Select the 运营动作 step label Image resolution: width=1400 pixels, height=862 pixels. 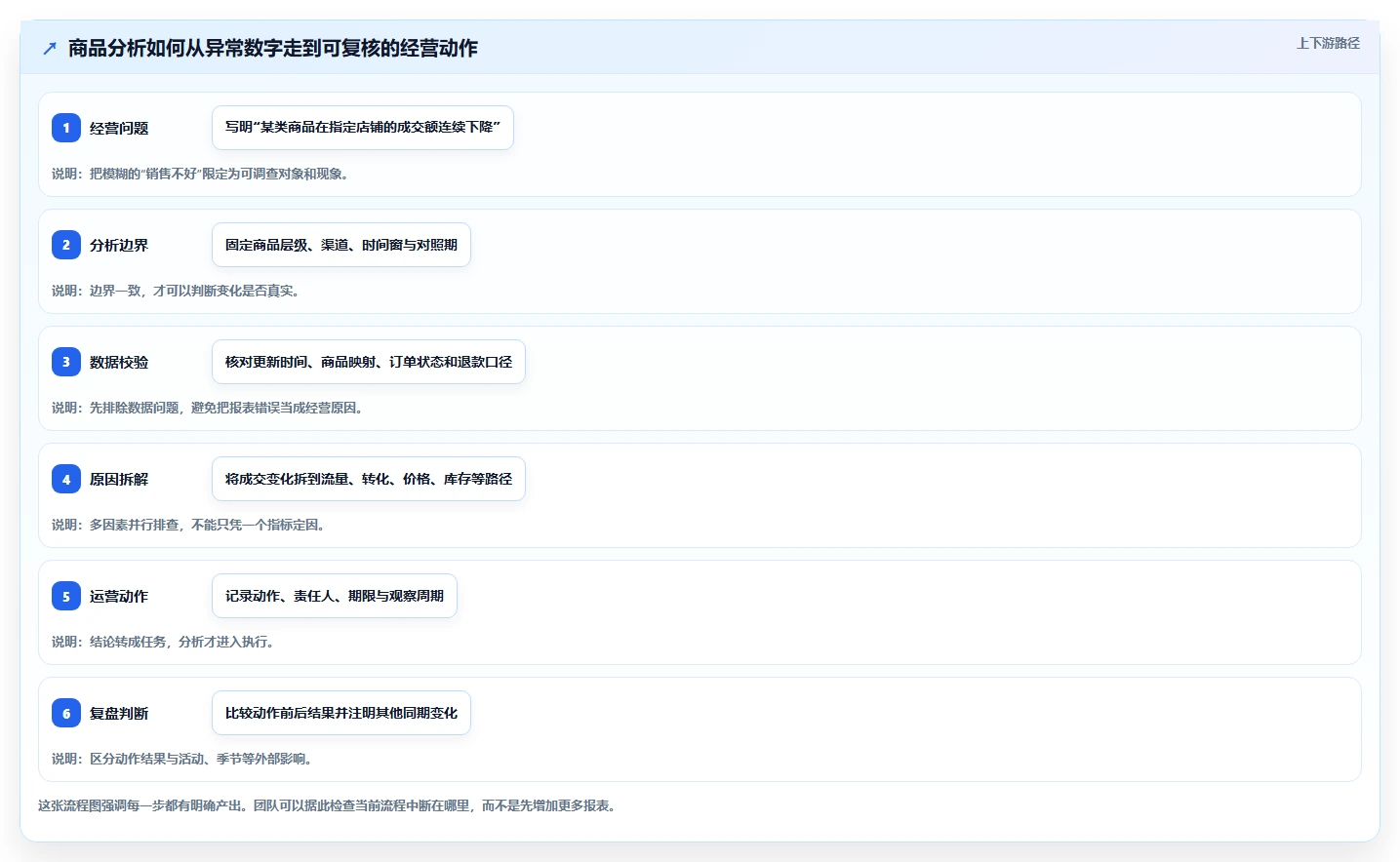coord(119,596)
